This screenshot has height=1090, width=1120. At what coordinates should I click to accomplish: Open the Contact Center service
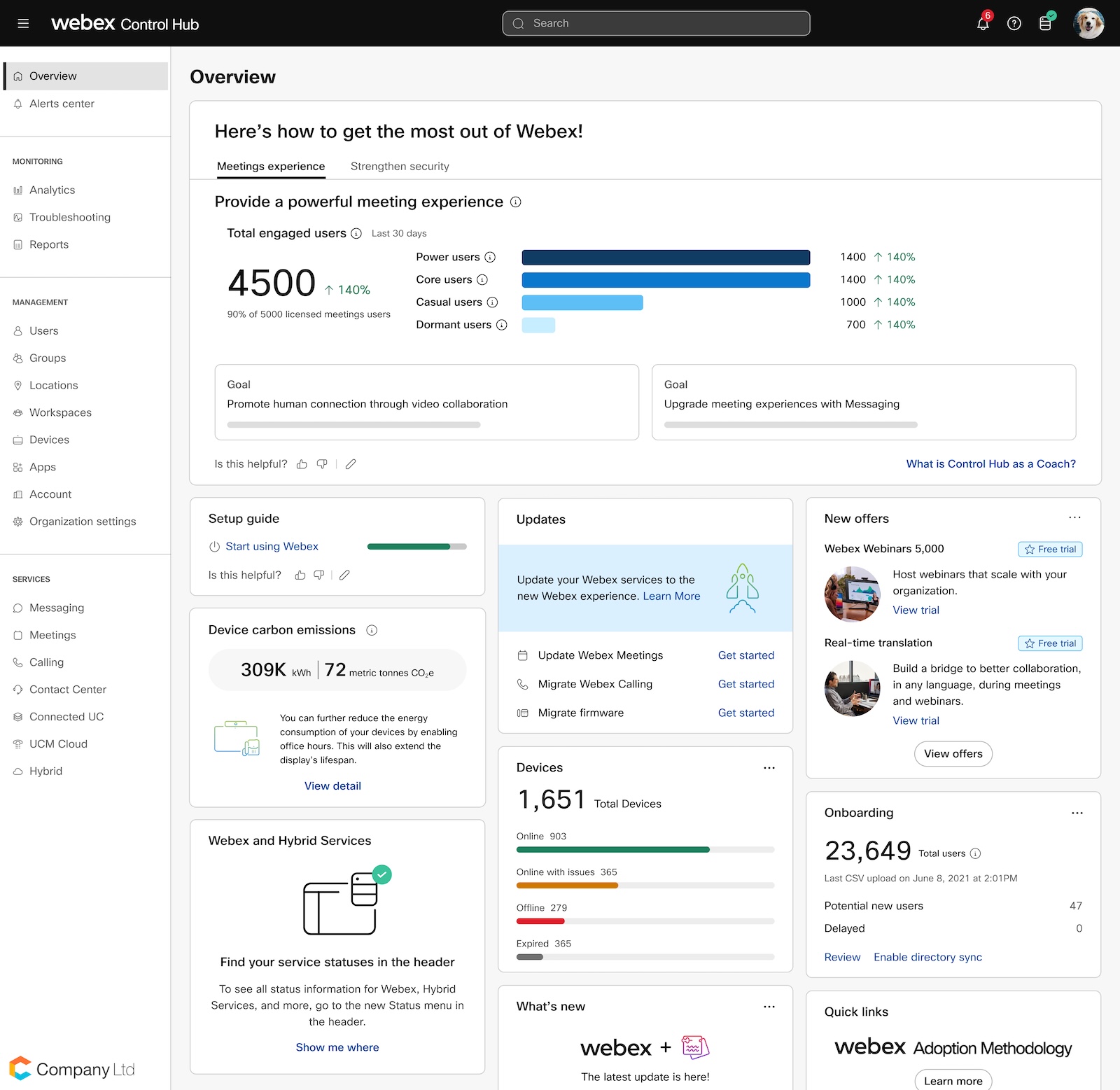point(66,689)
